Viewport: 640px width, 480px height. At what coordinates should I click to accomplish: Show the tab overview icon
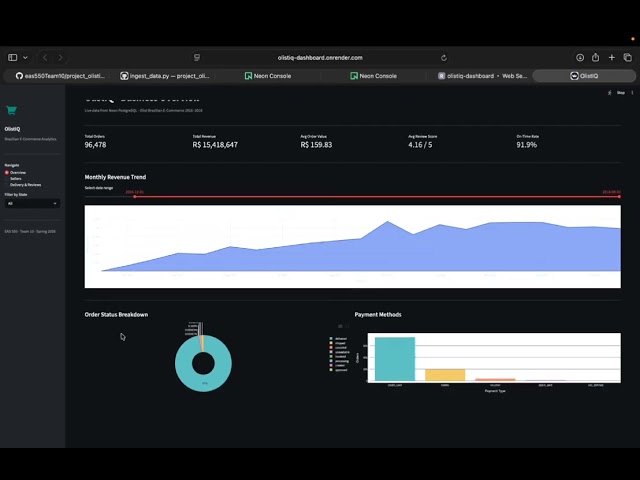[x=628, y=58]
